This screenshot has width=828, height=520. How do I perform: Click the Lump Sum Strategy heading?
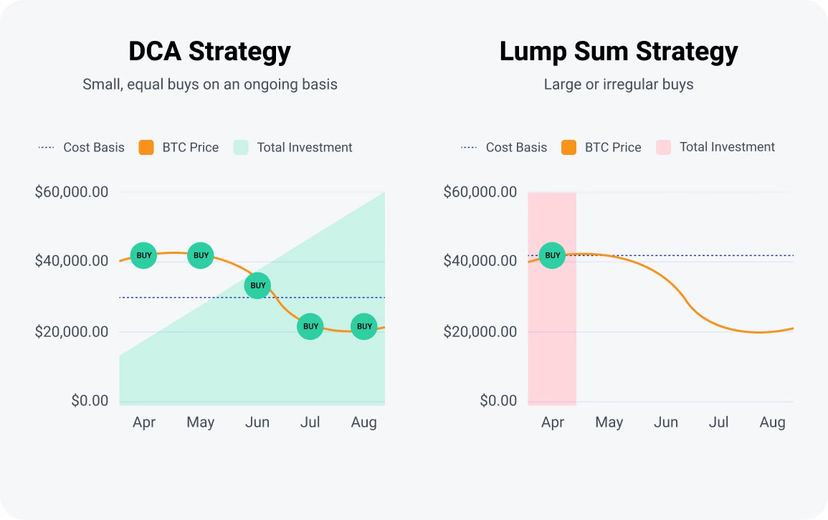(619, 52)
